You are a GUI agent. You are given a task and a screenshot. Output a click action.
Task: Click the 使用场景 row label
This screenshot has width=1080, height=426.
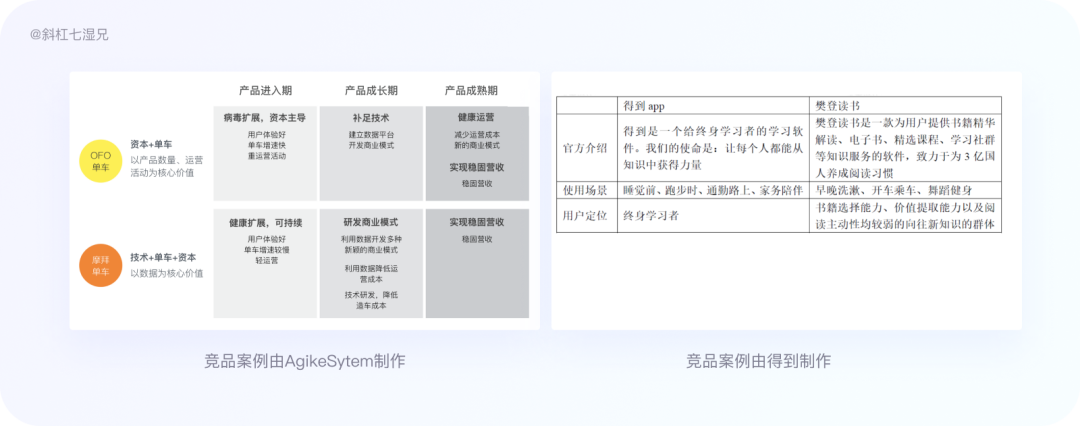coord(586,190)
